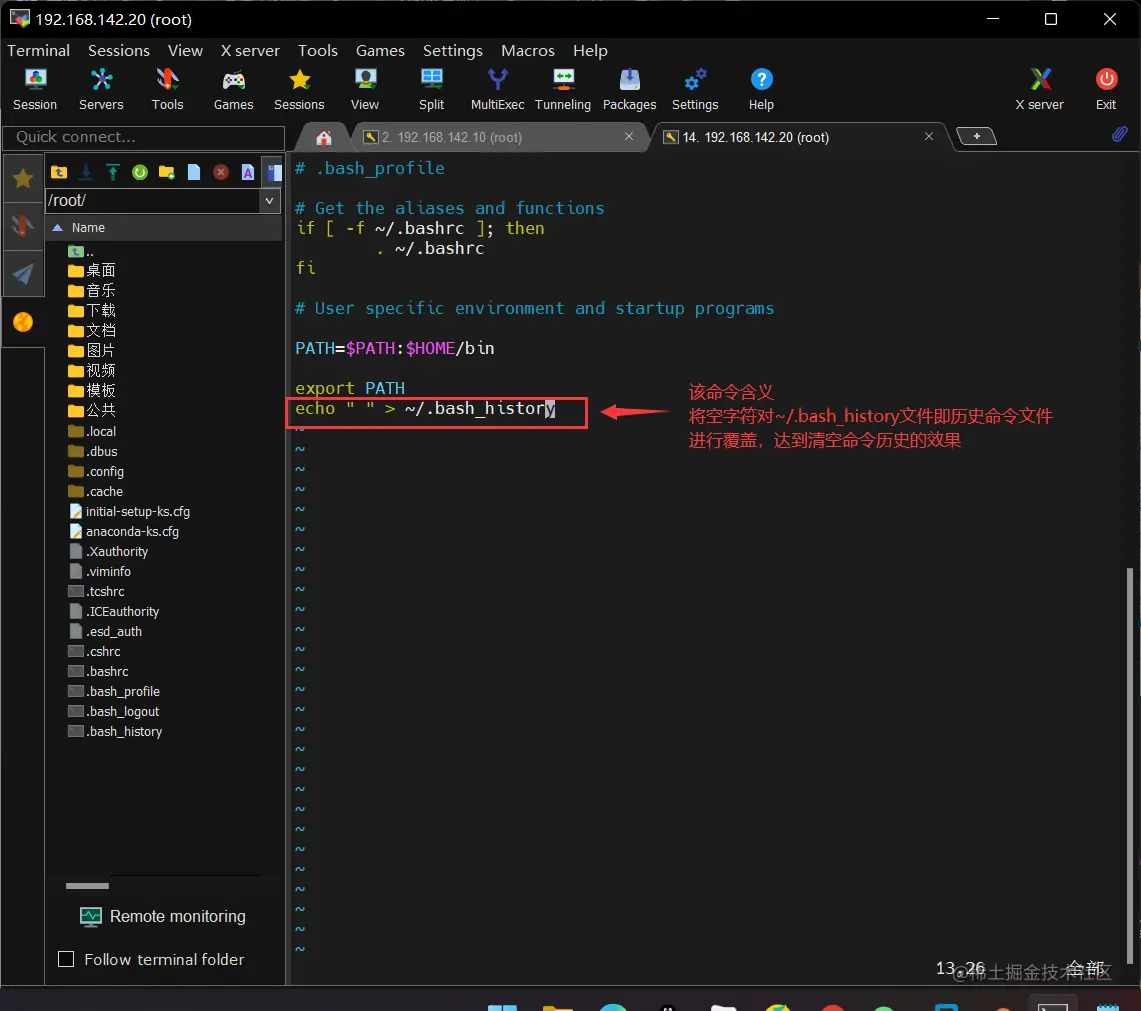1141x1011 pixels.
Task: Close the 192.168.142.20 tab
Action: [929, 136]
